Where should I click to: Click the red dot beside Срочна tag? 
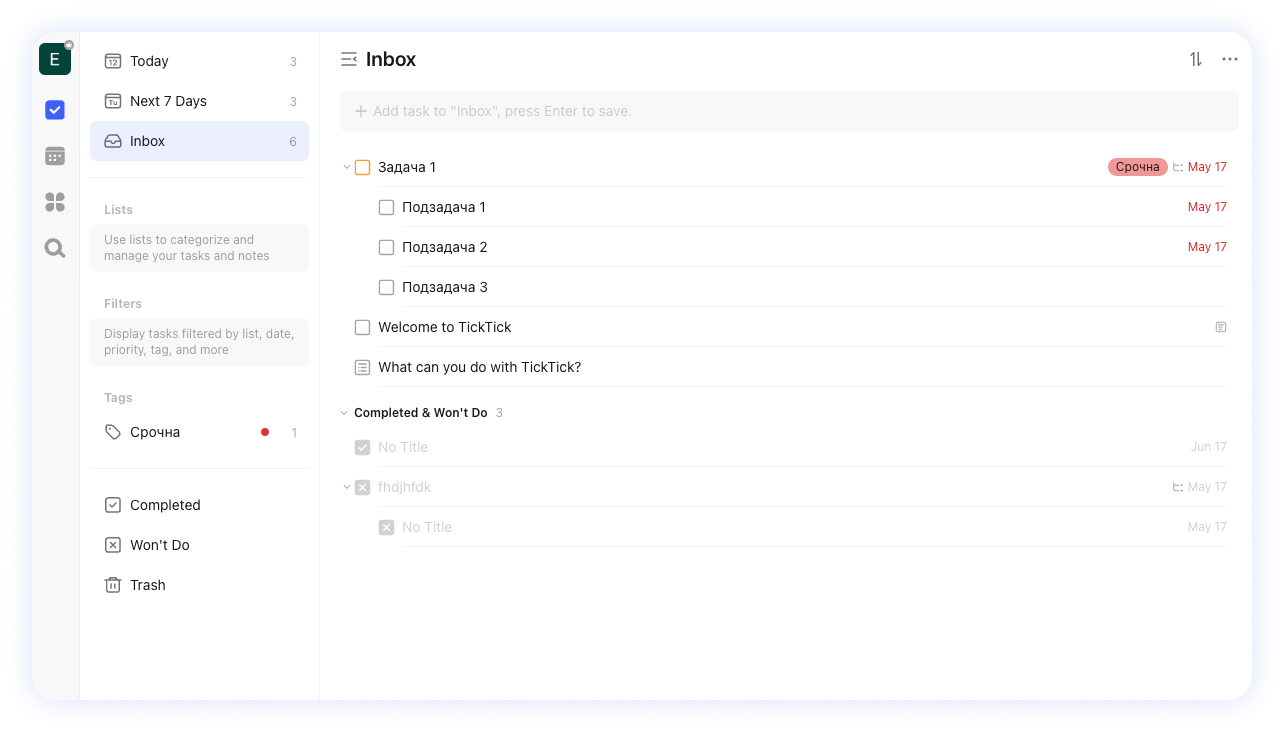point(265,432)
